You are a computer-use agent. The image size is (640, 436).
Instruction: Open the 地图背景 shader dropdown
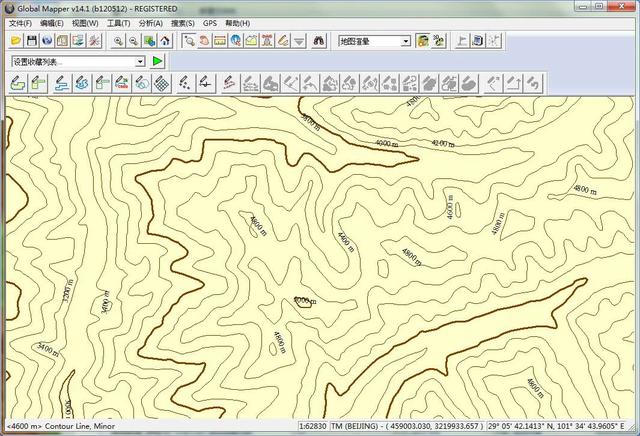pyautogui.click(x=374, y=41)
